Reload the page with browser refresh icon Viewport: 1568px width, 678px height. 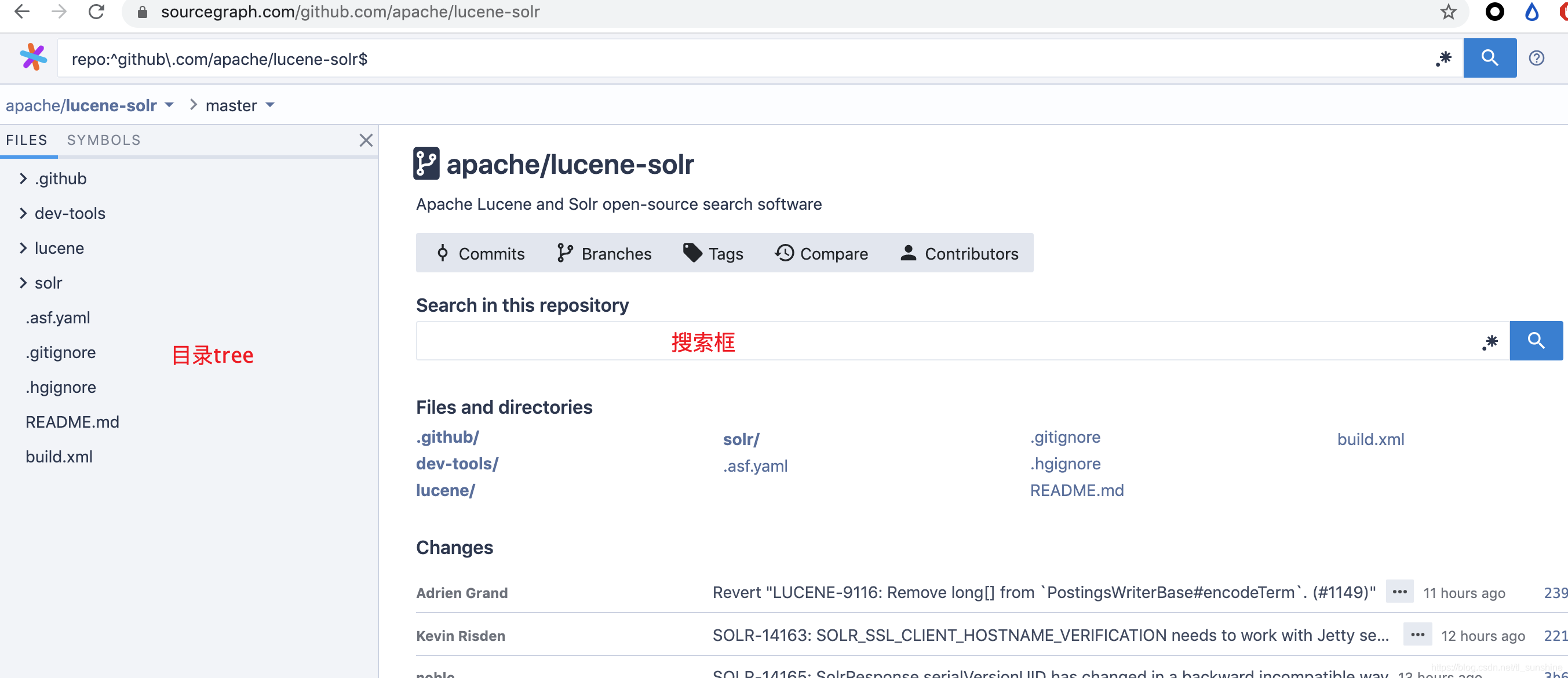pyautogui.click(x=96, y=12)
